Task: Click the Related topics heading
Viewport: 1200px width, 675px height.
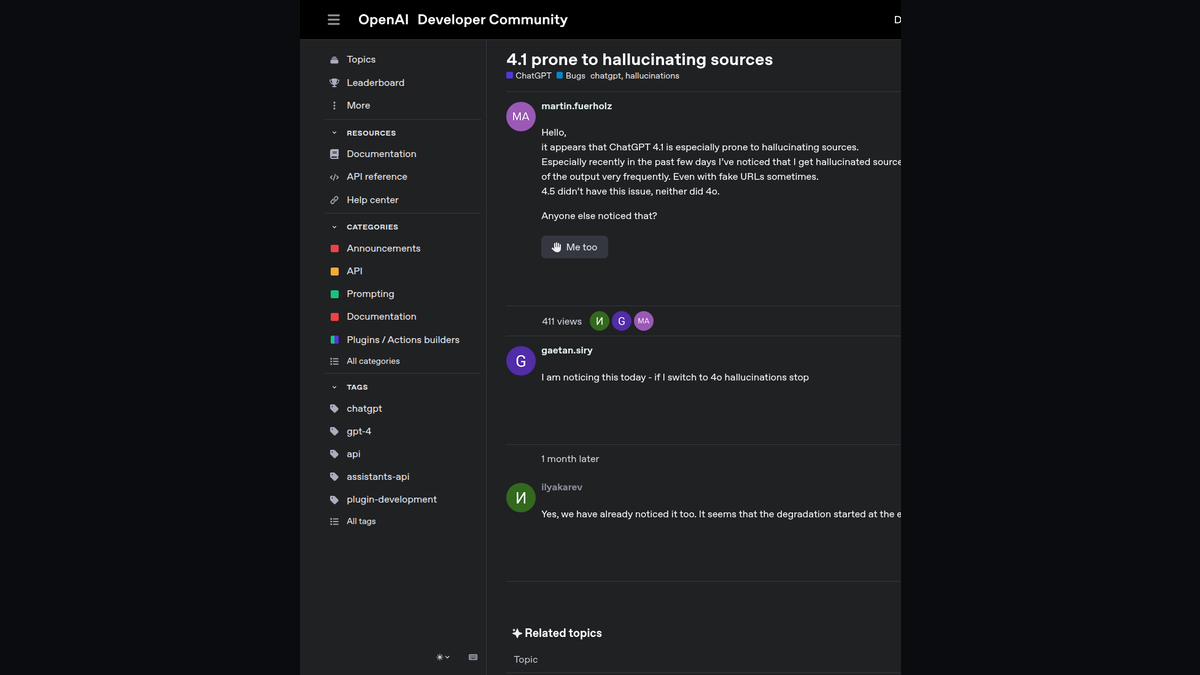Action: click(557, 633)
